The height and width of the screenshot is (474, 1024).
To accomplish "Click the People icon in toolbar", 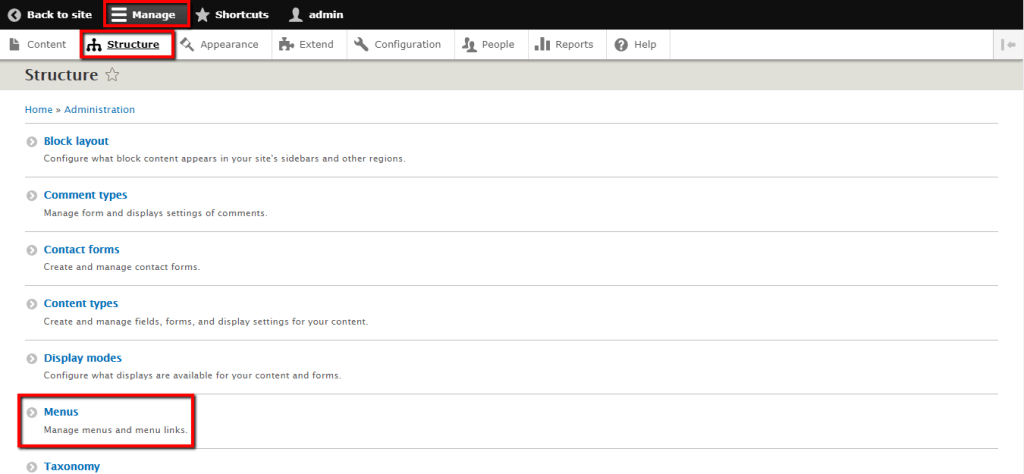I will (x=469, y=44).
